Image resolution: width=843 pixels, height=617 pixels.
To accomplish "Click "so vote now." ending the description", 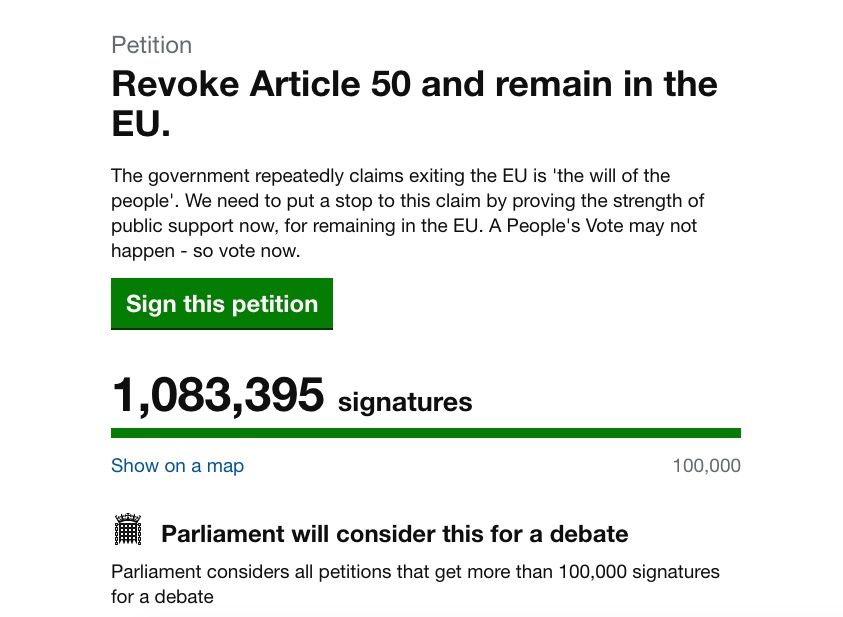I will [253, 251].
